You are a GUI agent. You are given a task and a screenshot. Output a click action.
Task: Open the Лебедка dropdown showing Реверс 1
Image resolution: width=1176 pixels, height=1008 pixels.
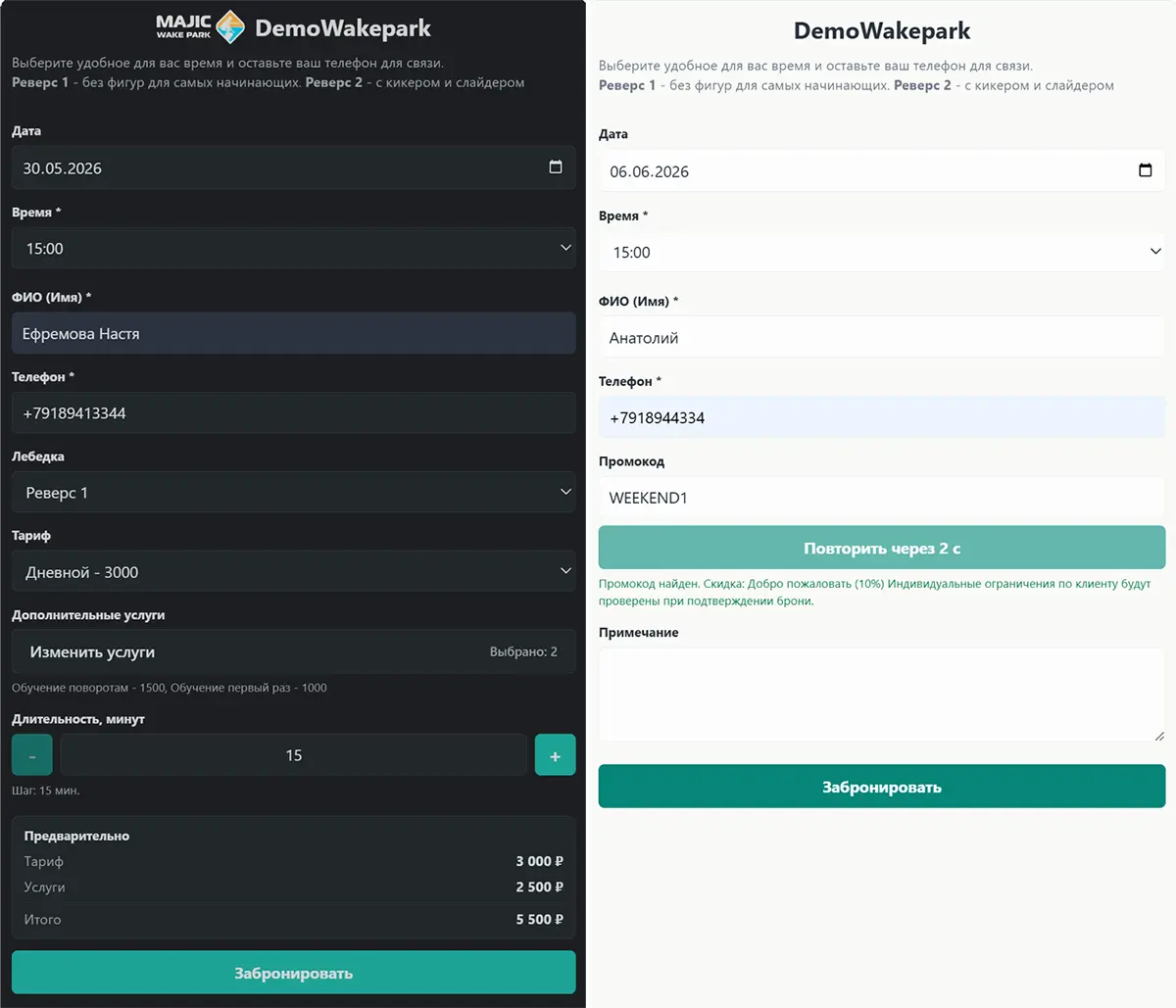(x=294, y=492)
